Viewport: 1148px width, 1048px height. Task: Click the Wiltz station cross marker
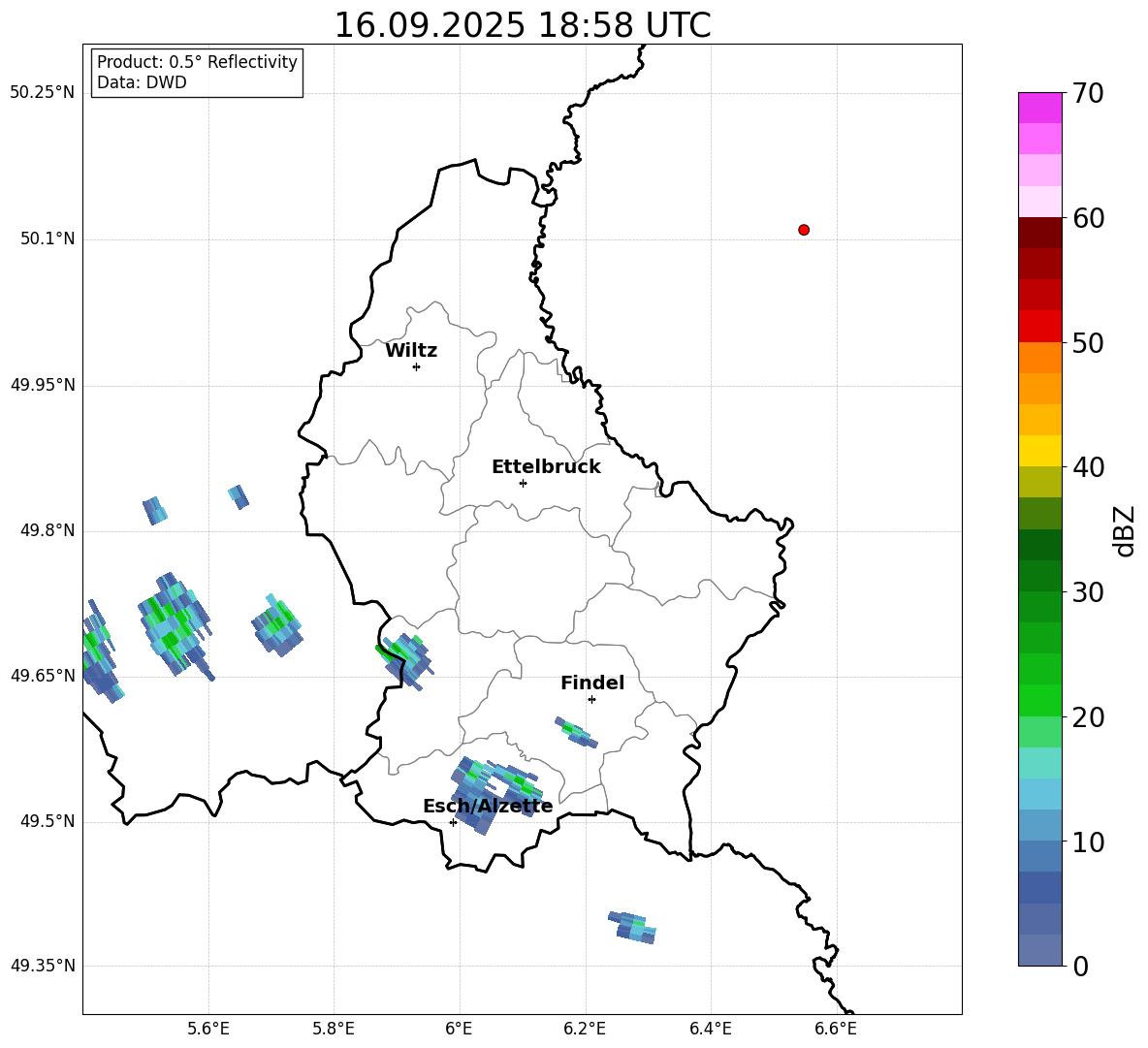pos(416,366)
